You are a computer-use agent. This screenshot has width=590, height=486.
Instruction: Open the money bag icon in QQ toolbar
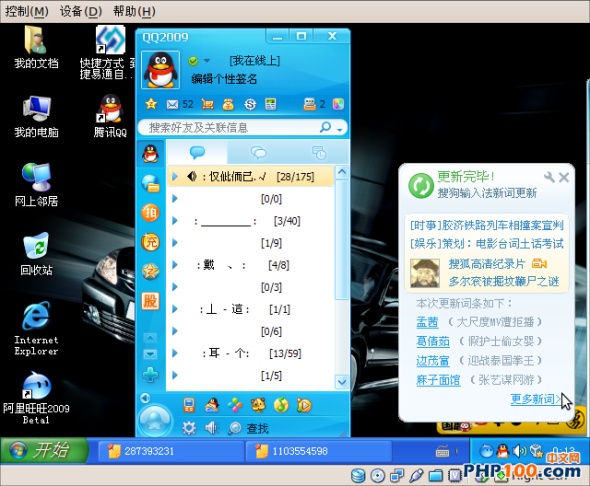[228, 104]
